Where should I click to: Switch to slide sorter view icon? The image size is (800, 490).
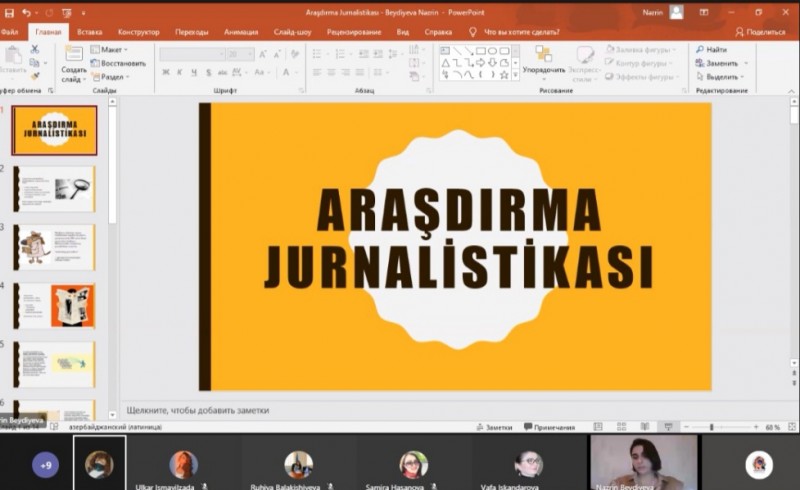pos(621,427)
